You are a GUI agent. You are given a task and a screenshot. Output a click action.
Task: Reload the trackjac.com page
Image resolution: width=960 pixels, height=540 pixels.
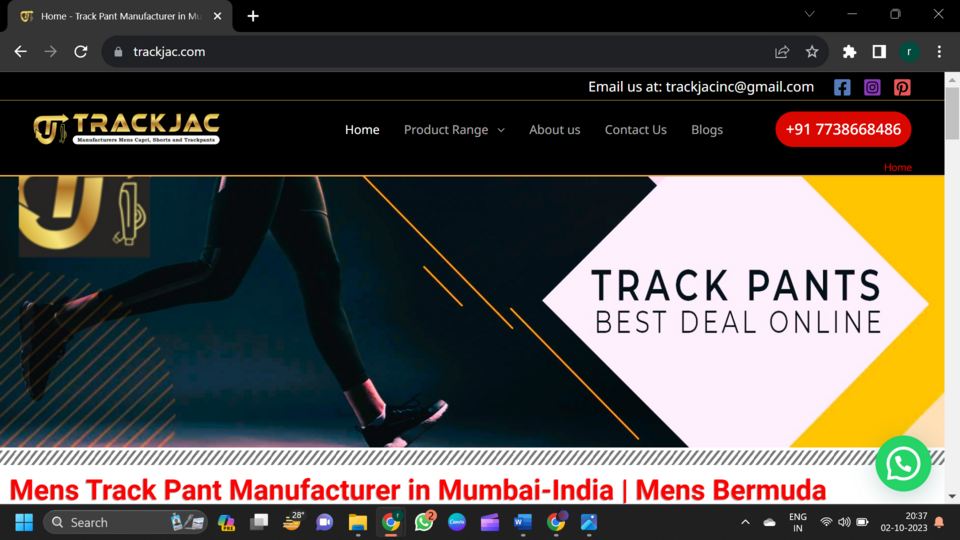[x=81, y=51]
